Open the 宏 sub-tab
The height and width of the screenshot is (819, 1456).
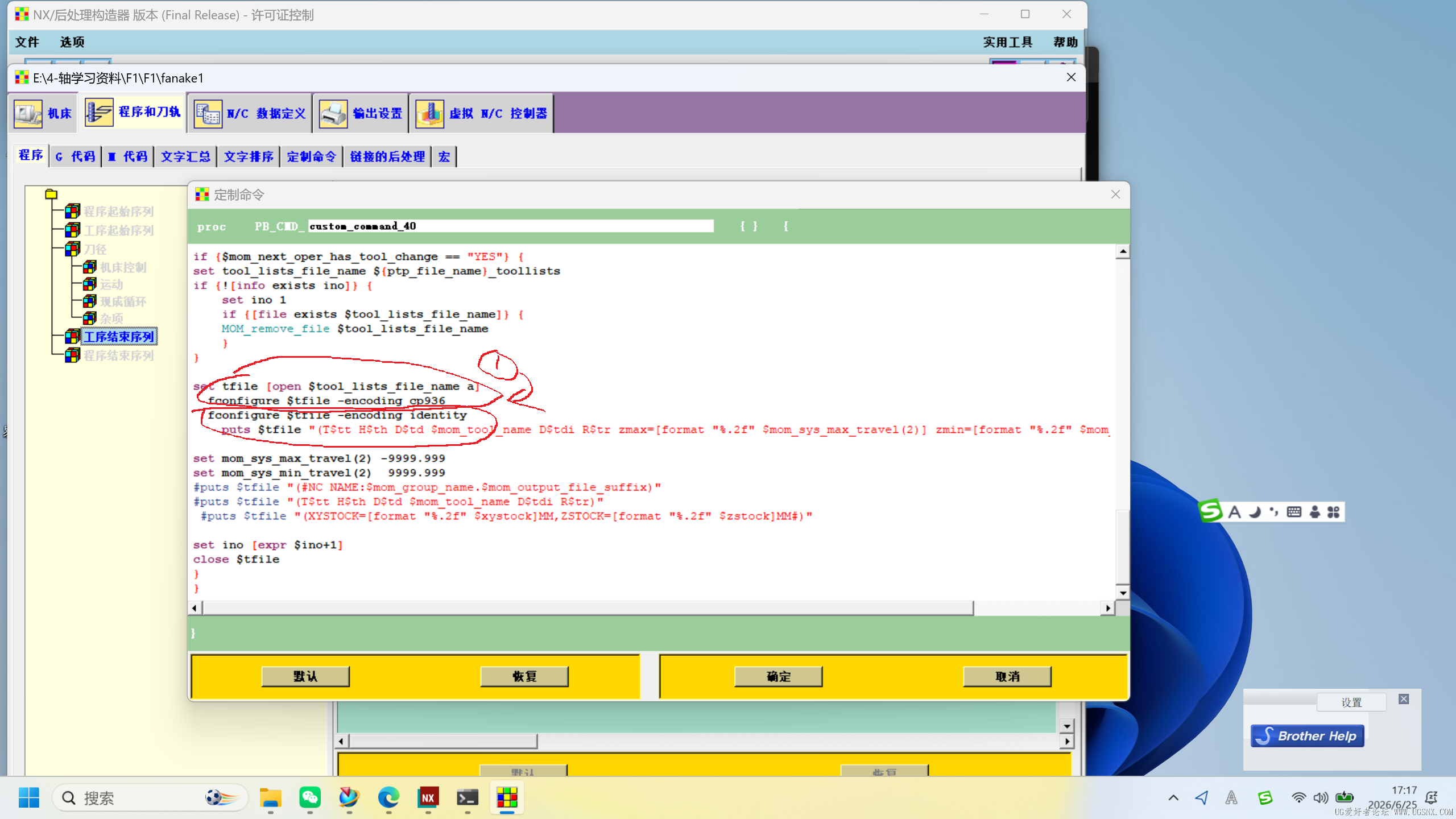point(444,156)
